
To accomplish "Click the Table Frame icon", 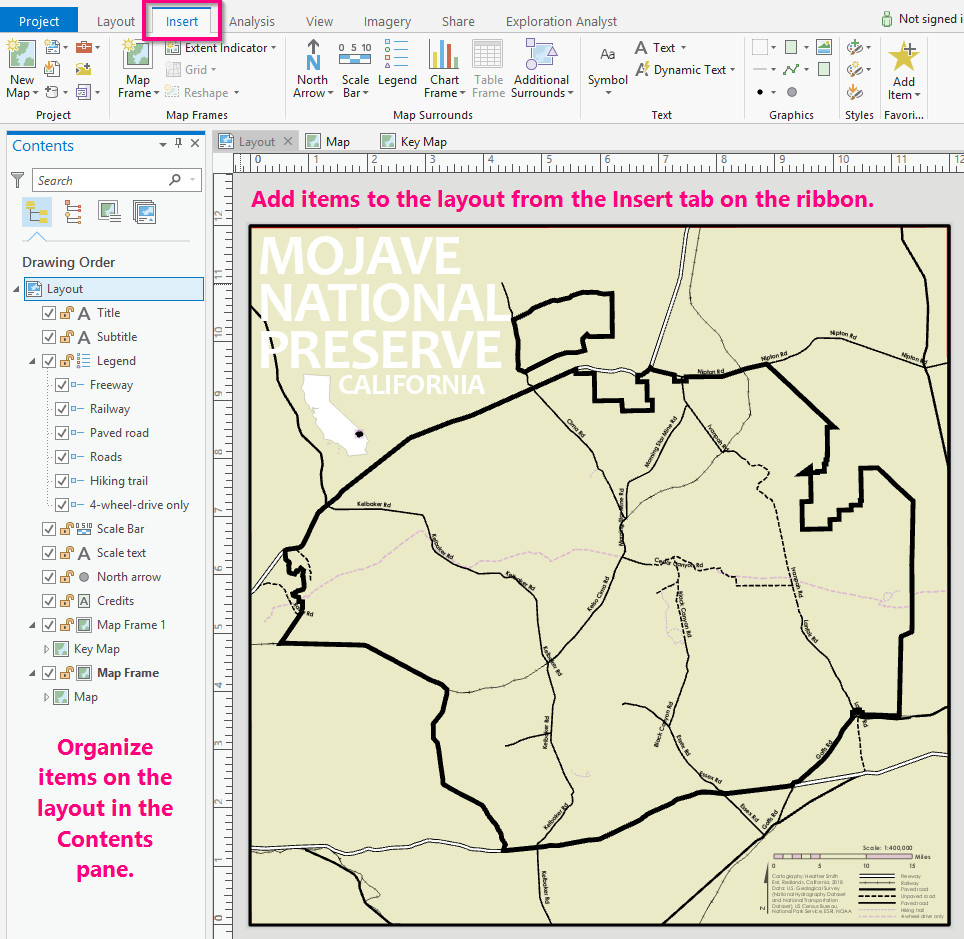I will tap(488, 55).
